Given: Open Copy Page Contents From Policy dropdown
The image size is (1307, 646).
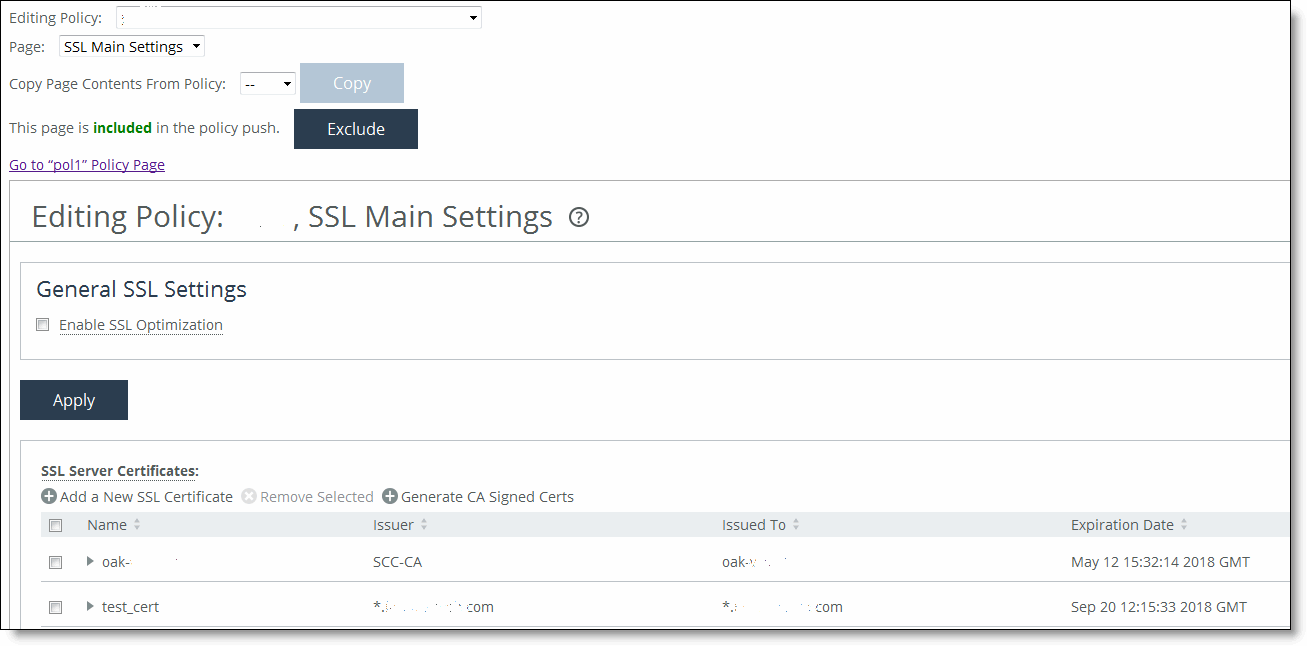Looking at the screenshot, I should 268,85.
